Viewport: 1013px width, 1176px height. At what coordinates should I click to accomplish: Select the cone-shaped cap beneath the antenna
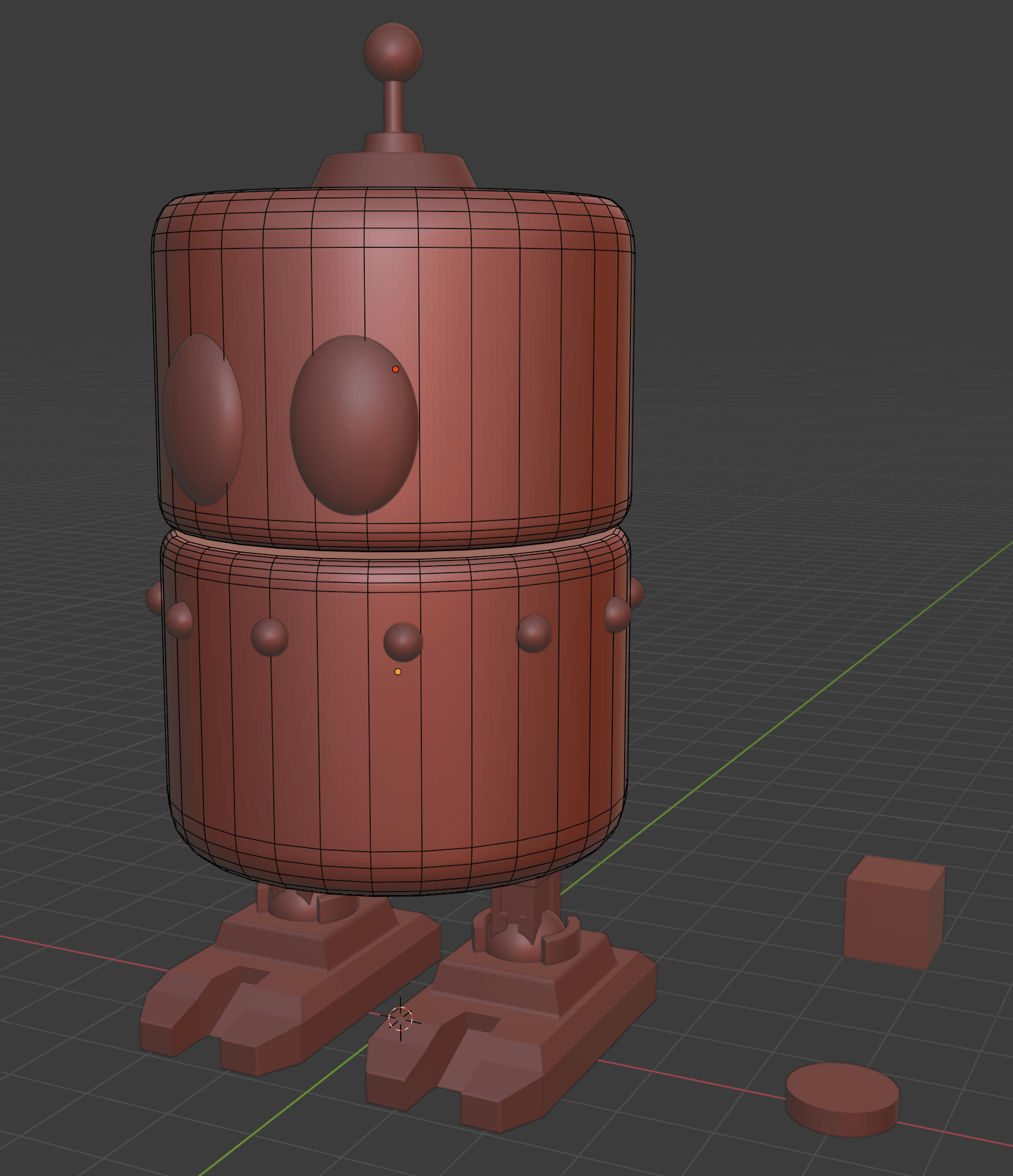click(x=393, y=170)
